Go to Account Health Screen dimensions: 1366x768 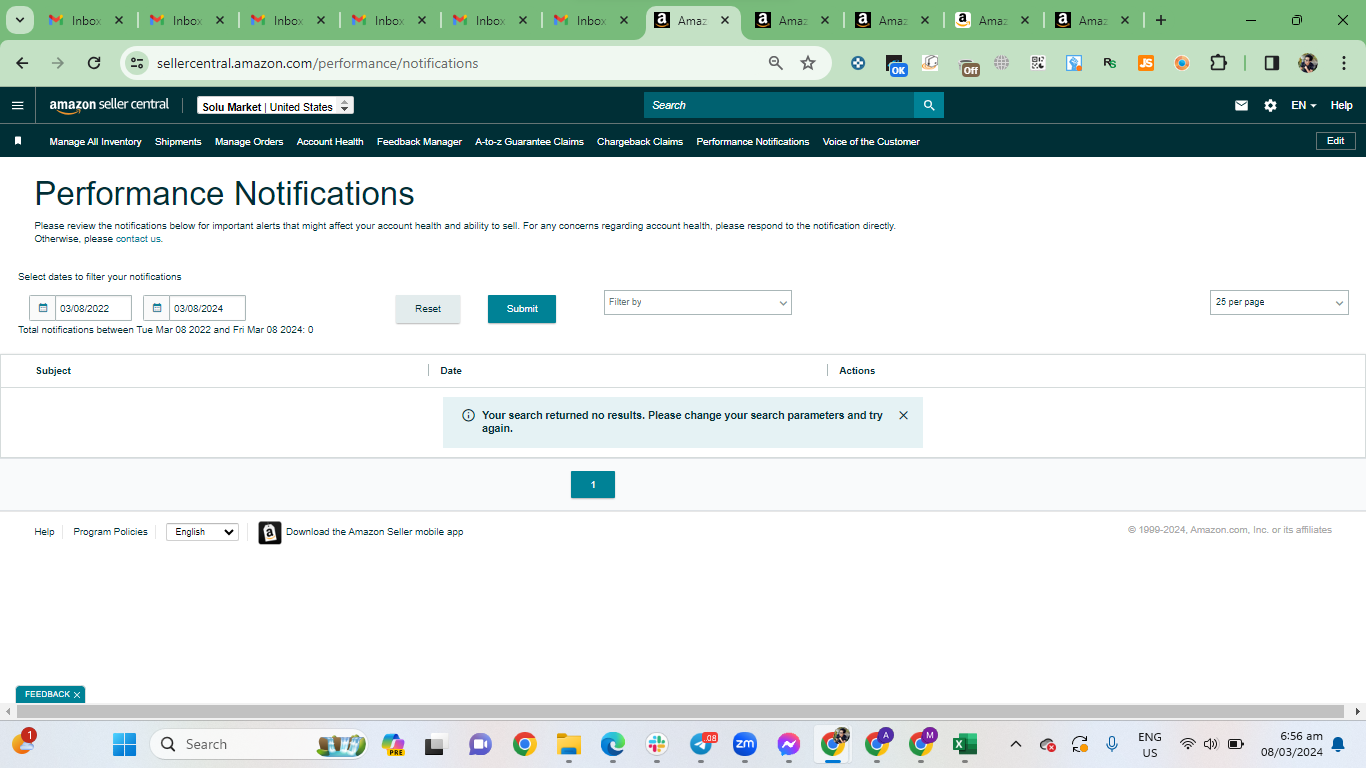pos(330,142)
